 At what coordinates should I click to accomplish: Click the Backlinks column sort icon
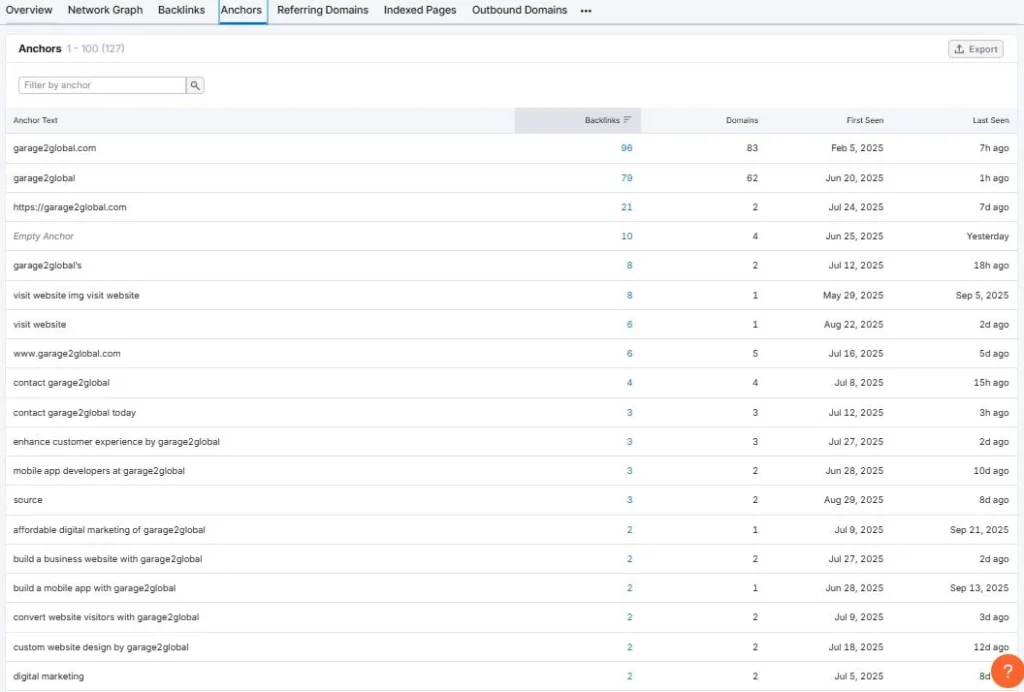tap(628, 120)
